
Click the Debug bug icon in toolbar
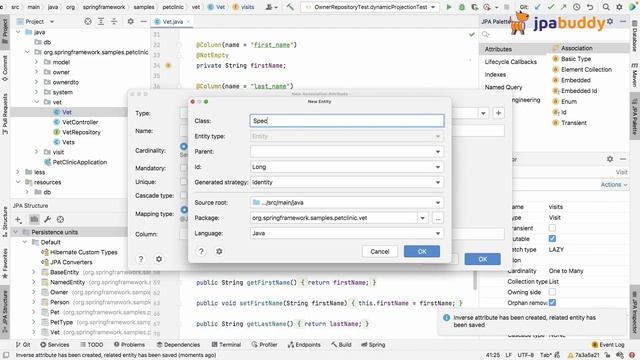(x=462, y=7)
